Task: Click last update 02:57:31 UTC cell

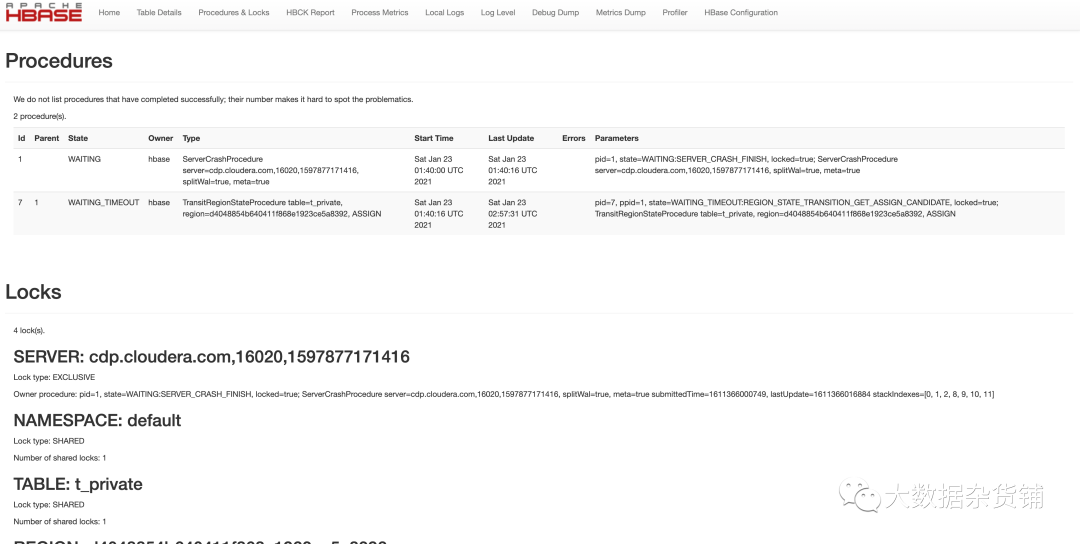Action: pos(512,213)
